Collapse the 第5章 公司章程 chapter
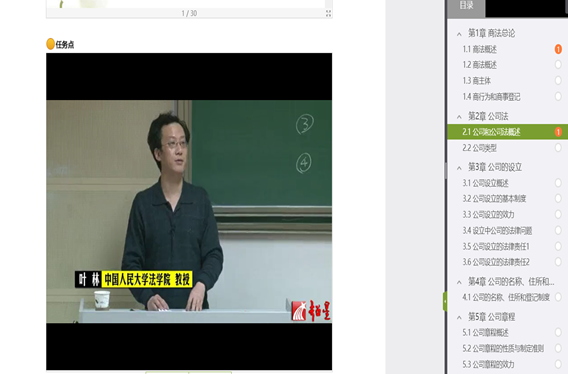The width and height of the screenshot is (568, 374). pyautogui.click(x=459, y=317)
